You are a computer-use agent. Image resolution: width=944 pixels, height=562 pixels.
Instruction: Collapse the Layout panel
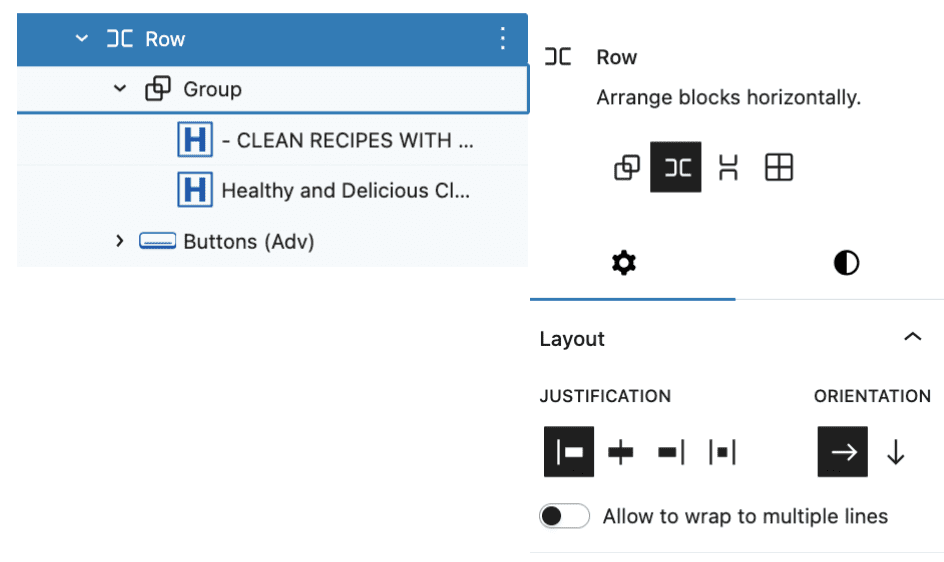(x=913, y=337)
